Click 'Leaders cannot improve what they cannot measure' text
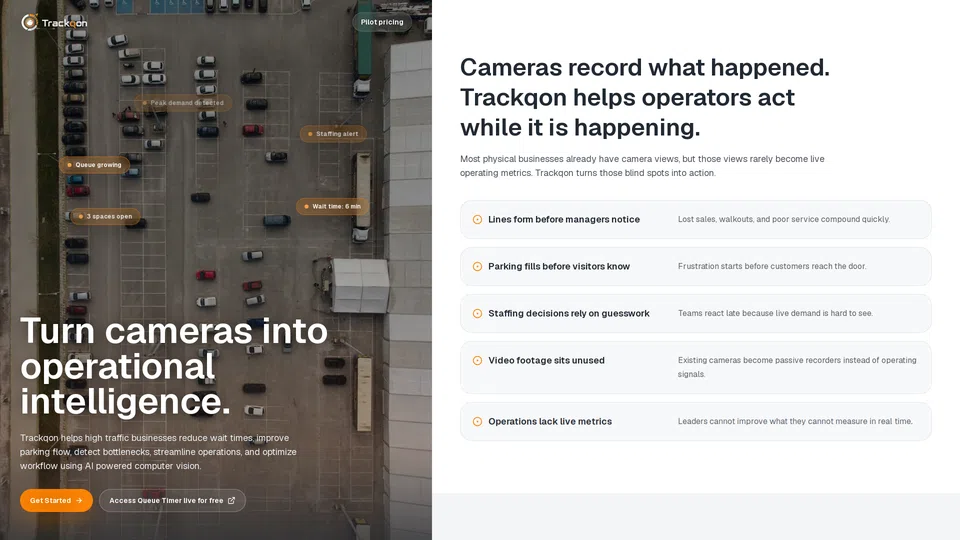 [795, 421]
